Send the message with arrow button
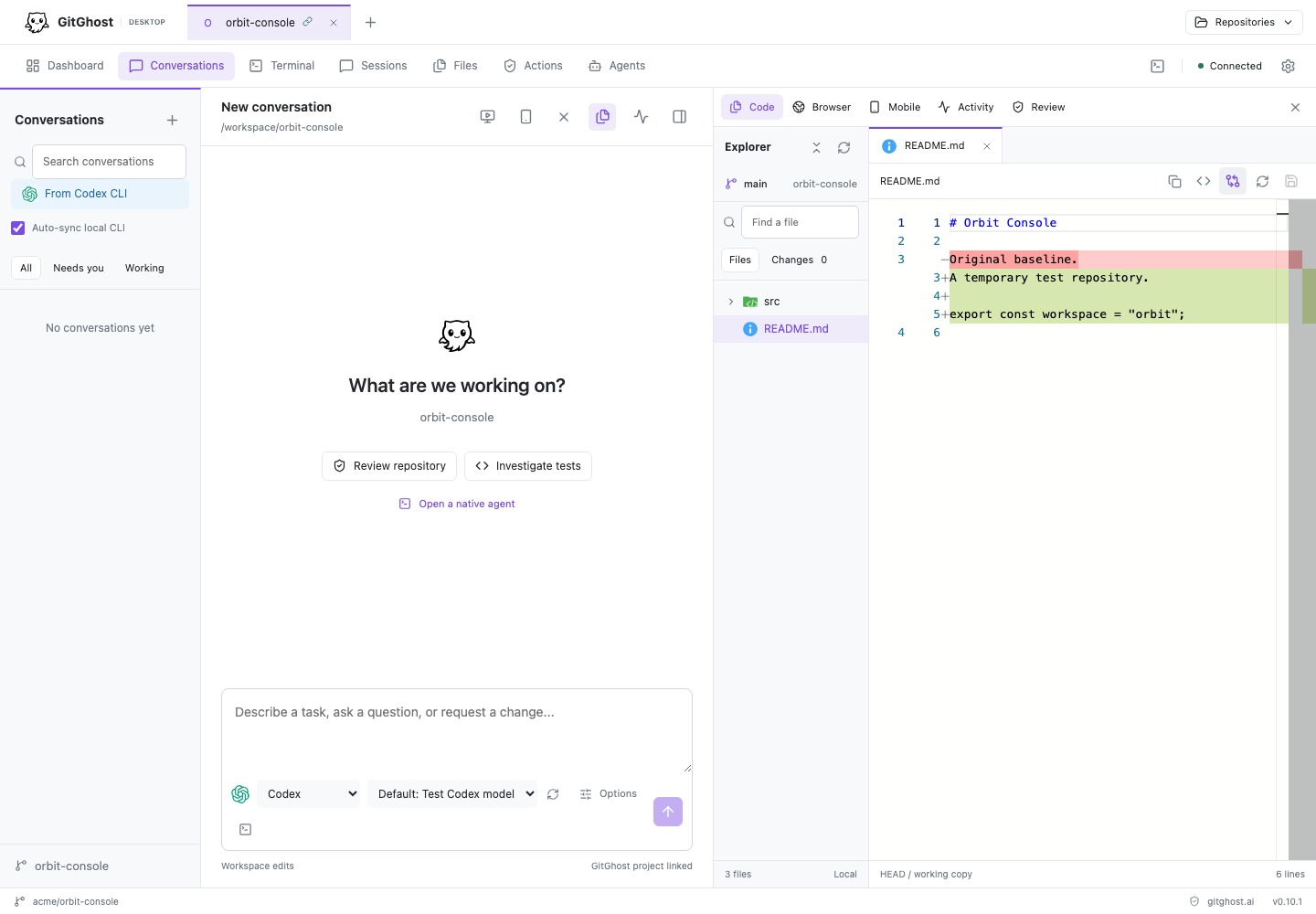Viewport: 1316px width, 914px height. (x=668, y=812)
